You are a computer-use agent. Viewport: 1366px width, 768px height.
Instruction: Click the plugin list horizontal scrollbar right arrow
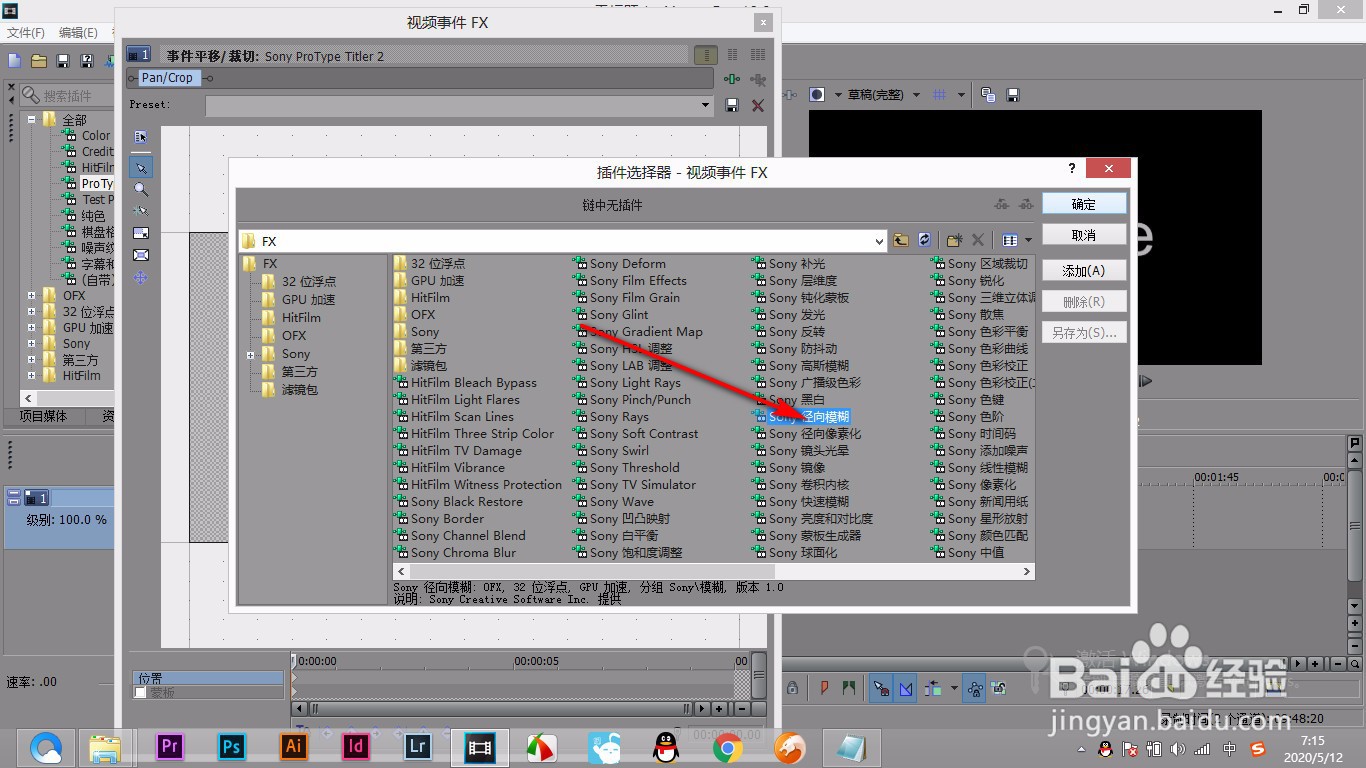pyautogui.click(x=1026, y=571)
